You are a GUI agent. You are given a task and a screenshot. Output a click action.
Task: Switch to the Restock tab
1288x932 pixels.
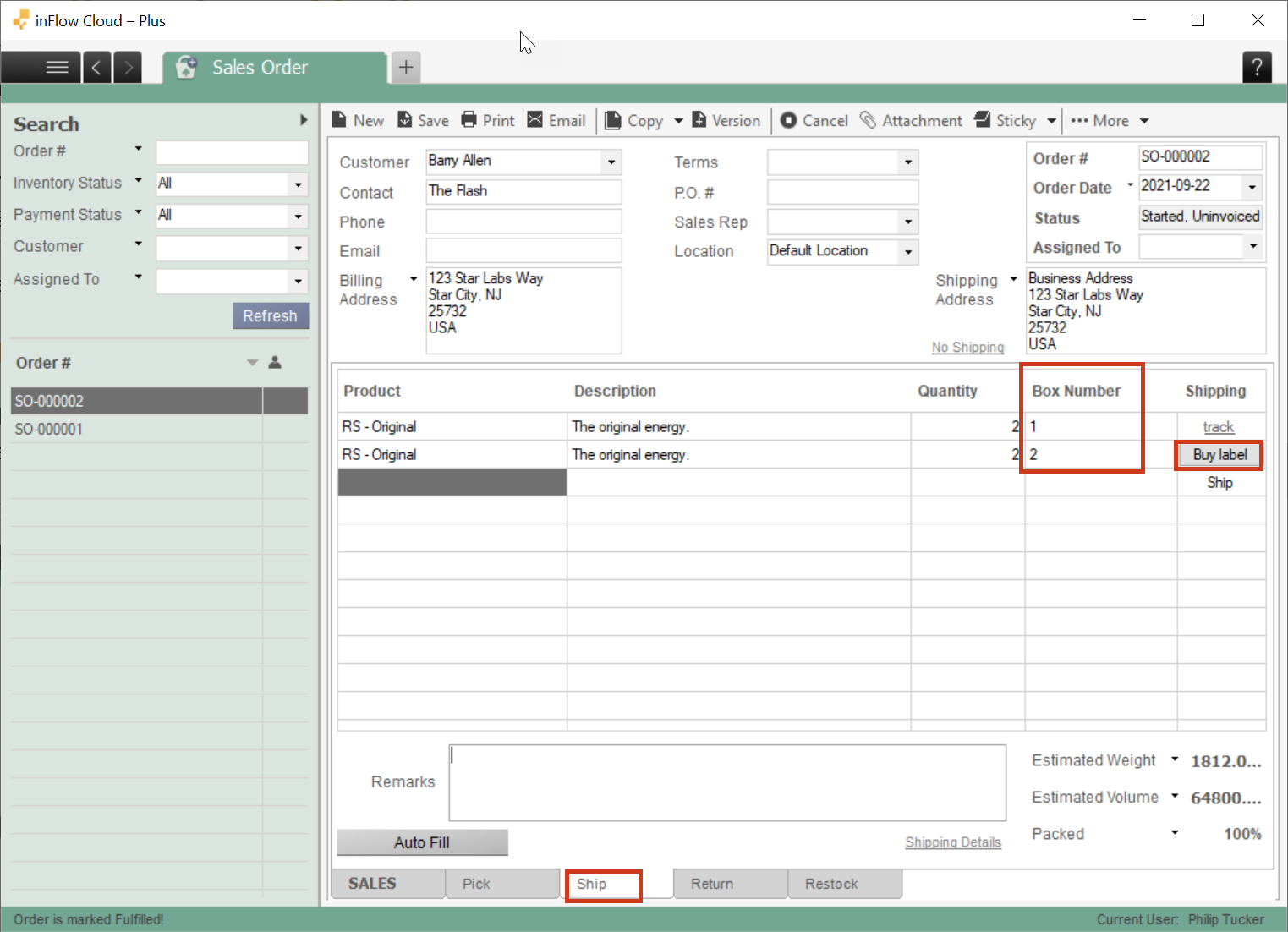845,883
